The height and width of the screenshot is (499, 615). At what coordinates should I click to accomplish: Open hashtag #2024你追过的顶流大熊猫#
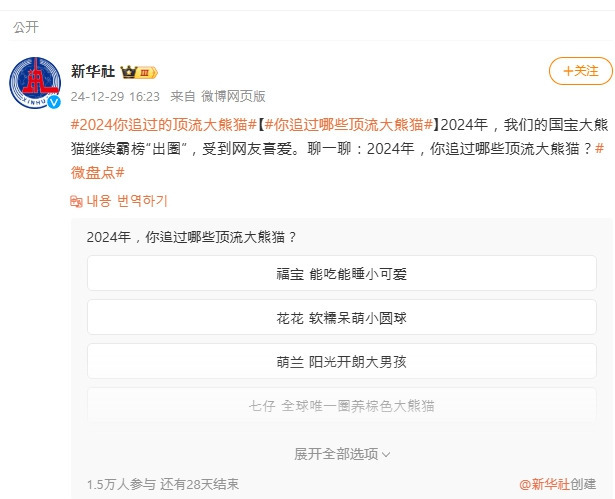point(164,125)
